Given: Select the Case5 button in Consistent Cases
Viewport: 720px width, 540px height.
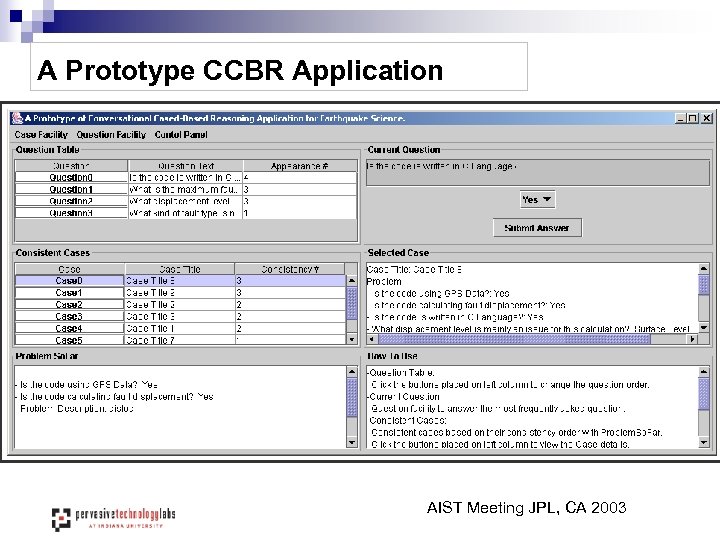Looking at the screenshot, I should [x=69, y=340].
